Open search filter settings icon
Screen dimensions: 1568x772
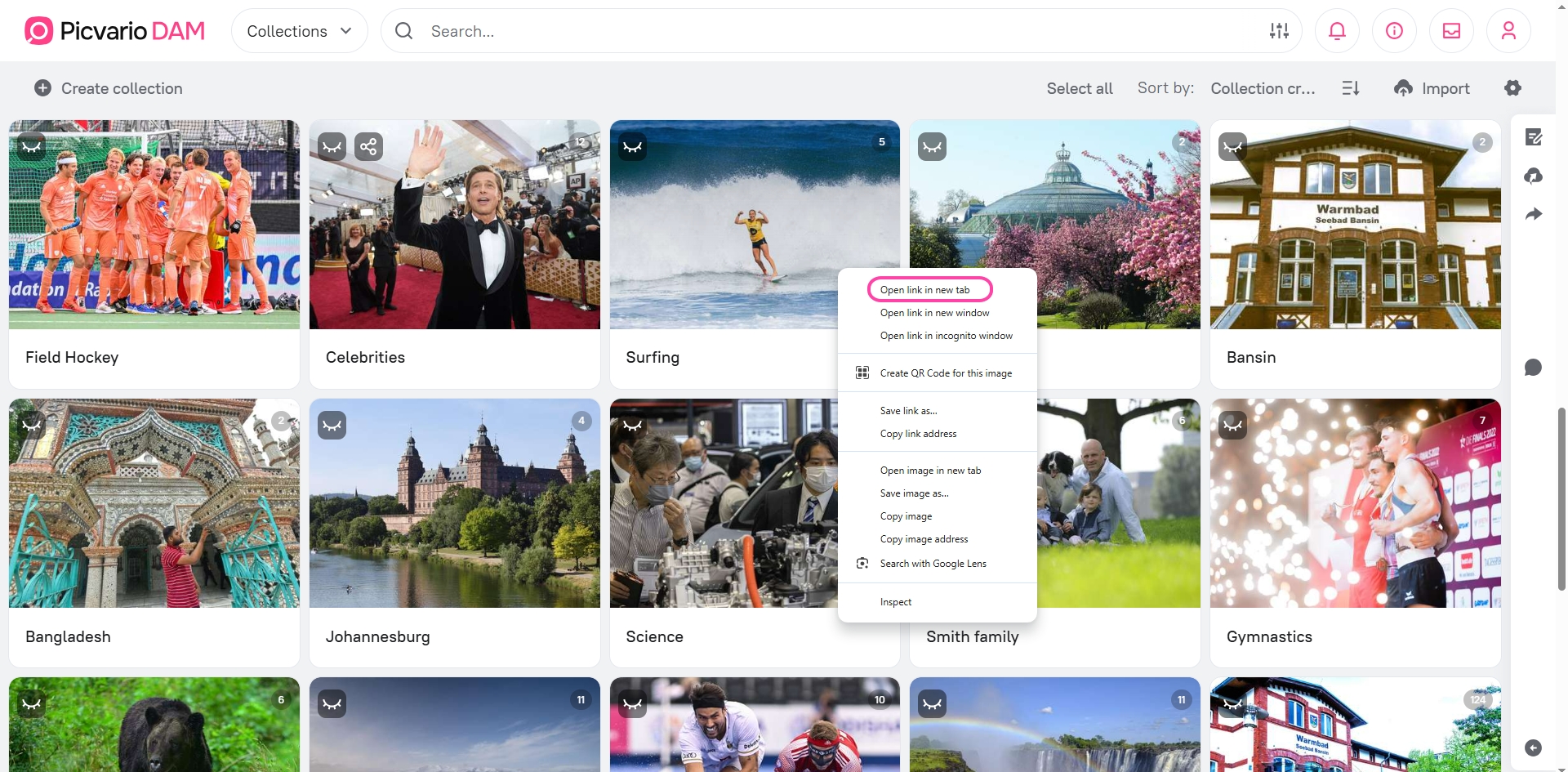(1279, 31)
